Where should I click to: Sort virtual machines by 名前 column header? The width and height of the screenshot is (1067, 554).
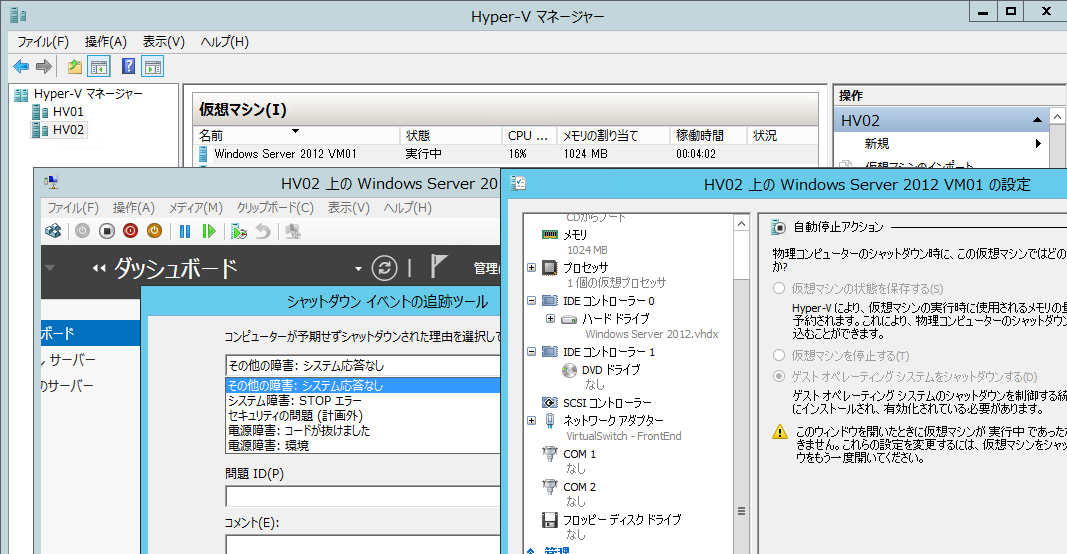pyautogui.click(x=297, y=135)
